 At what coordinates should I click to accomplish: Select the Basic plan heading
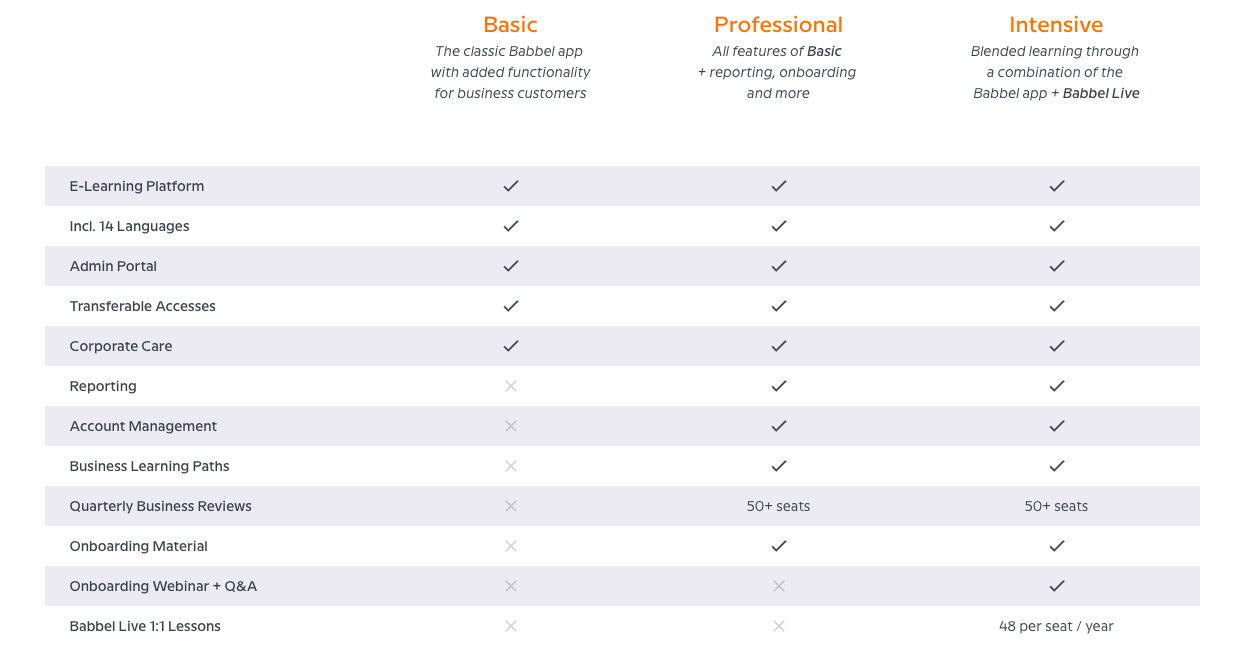(510, 25)
